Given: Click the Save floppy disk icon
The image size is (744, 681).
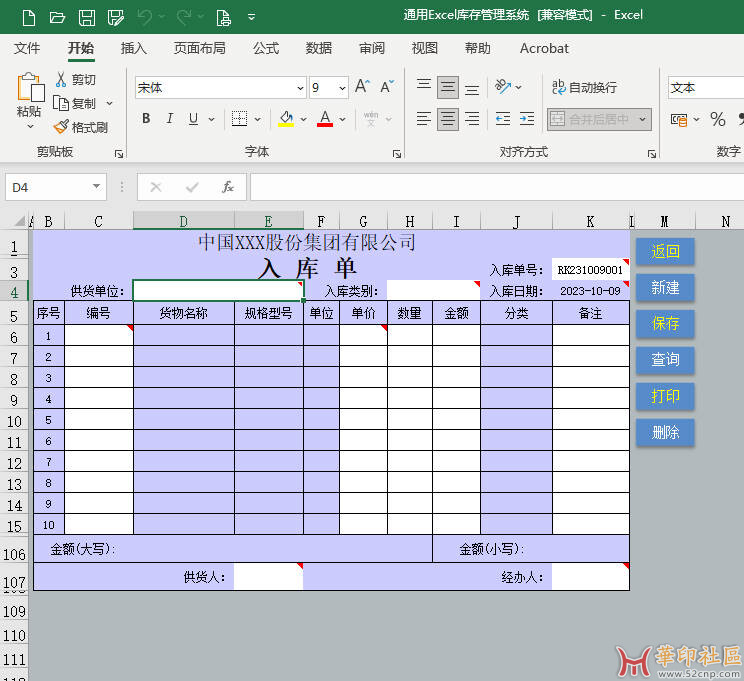Looking at the screenshot, I should pos(87,18).
